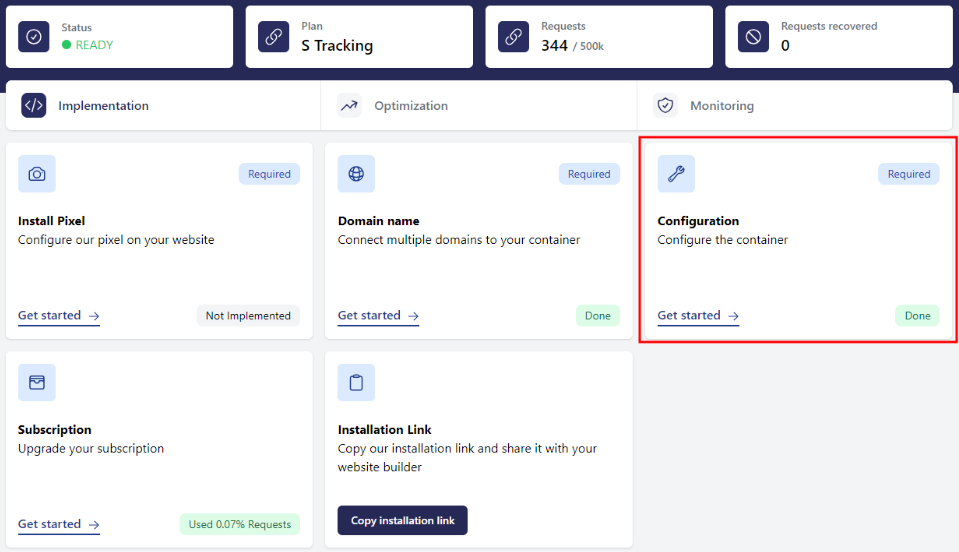Open Get started under Install Pixel
The image size is (959, 552).
coord(58,316)
